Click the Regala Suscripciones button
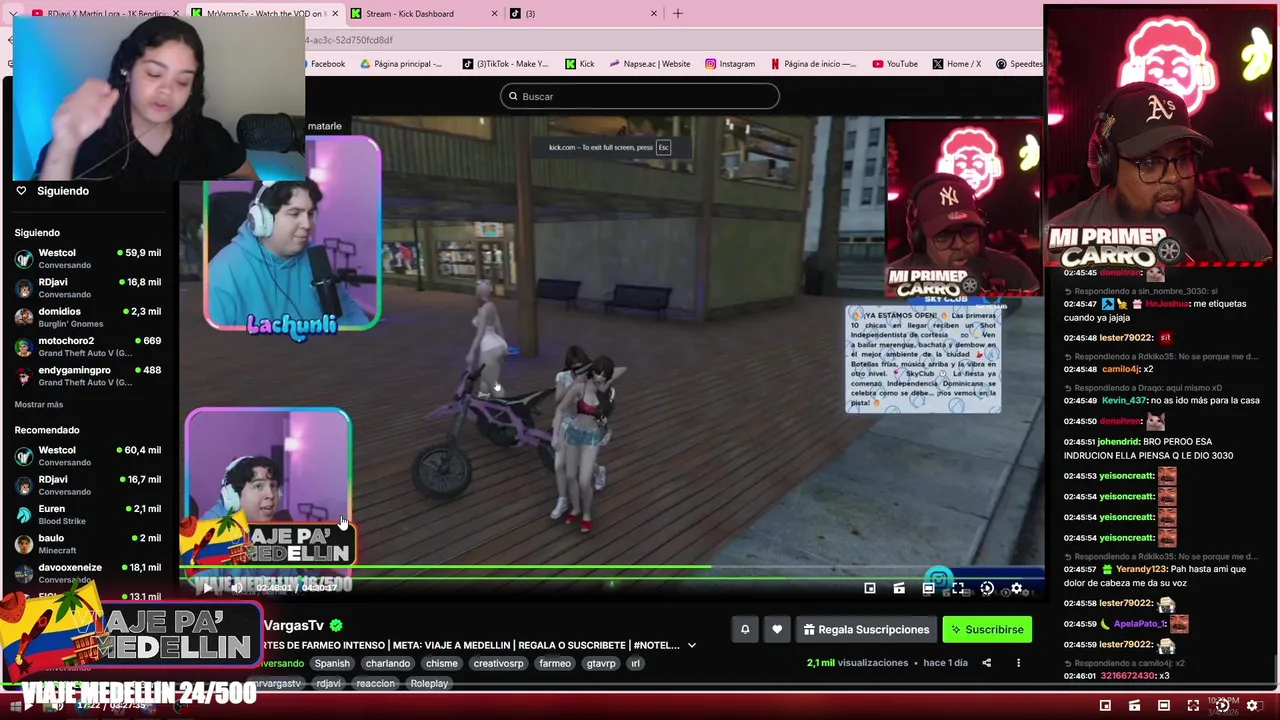Image resolution: width=1280 pixels, height=720 pixels. coord(866,629)
